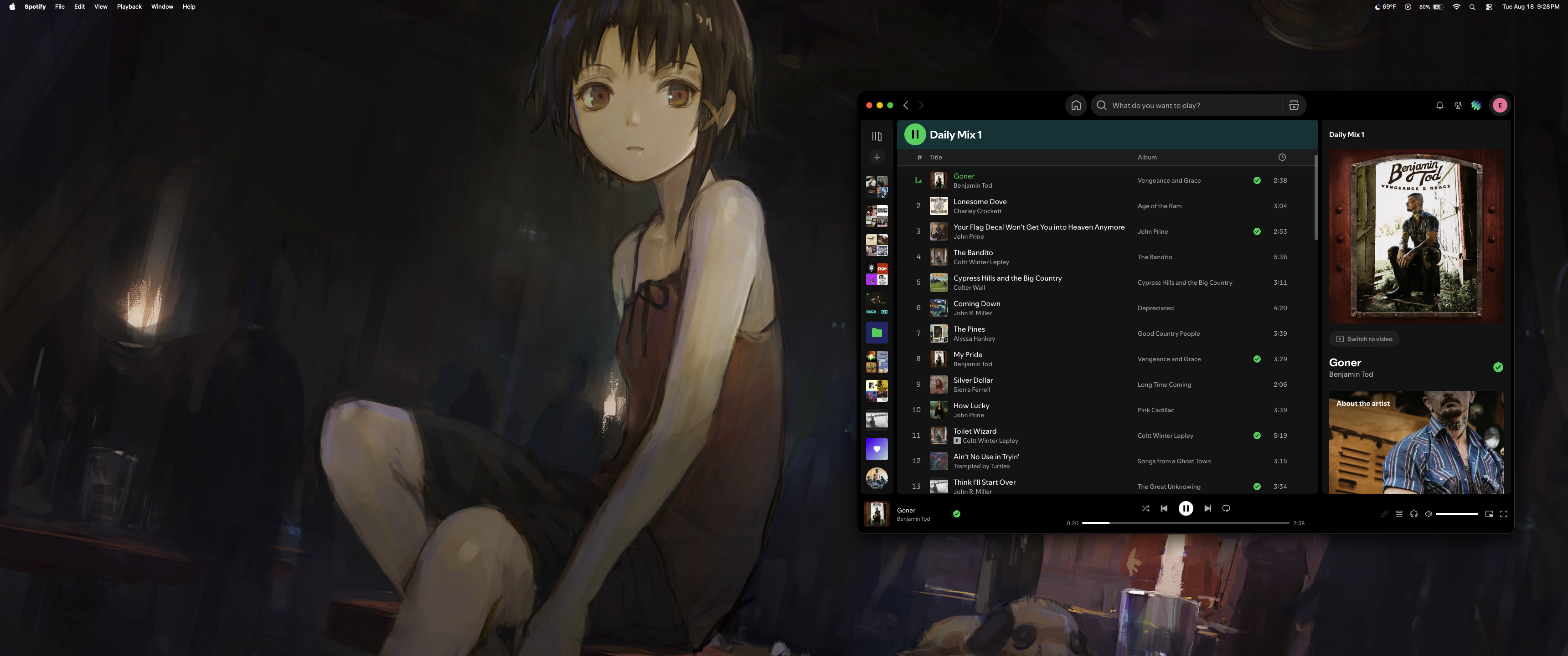Open the What's New notification bell

(x=1439, y=105)
